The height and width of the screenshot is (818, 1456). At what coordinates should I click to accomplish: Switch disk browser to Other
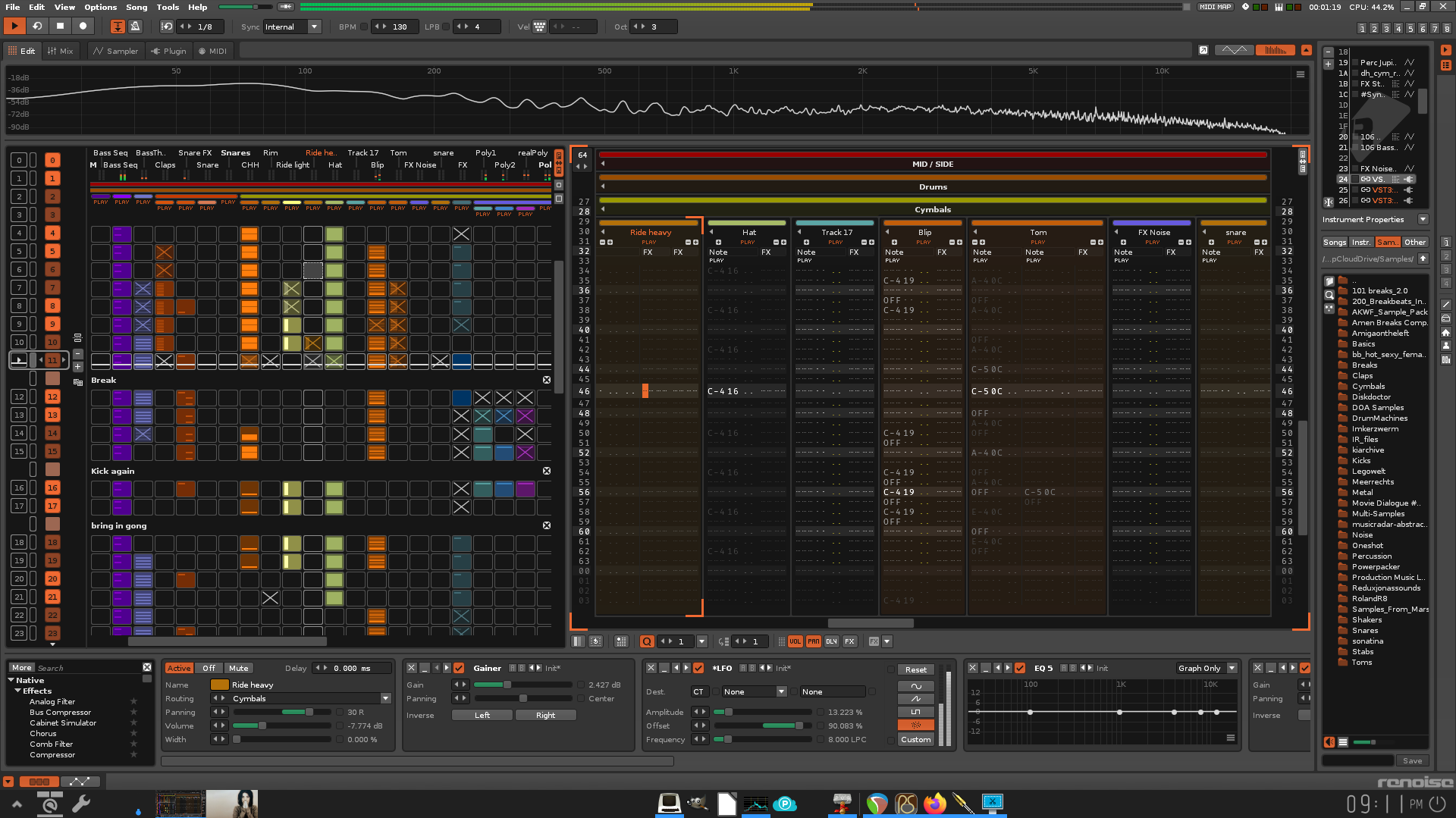[1415, 242]
